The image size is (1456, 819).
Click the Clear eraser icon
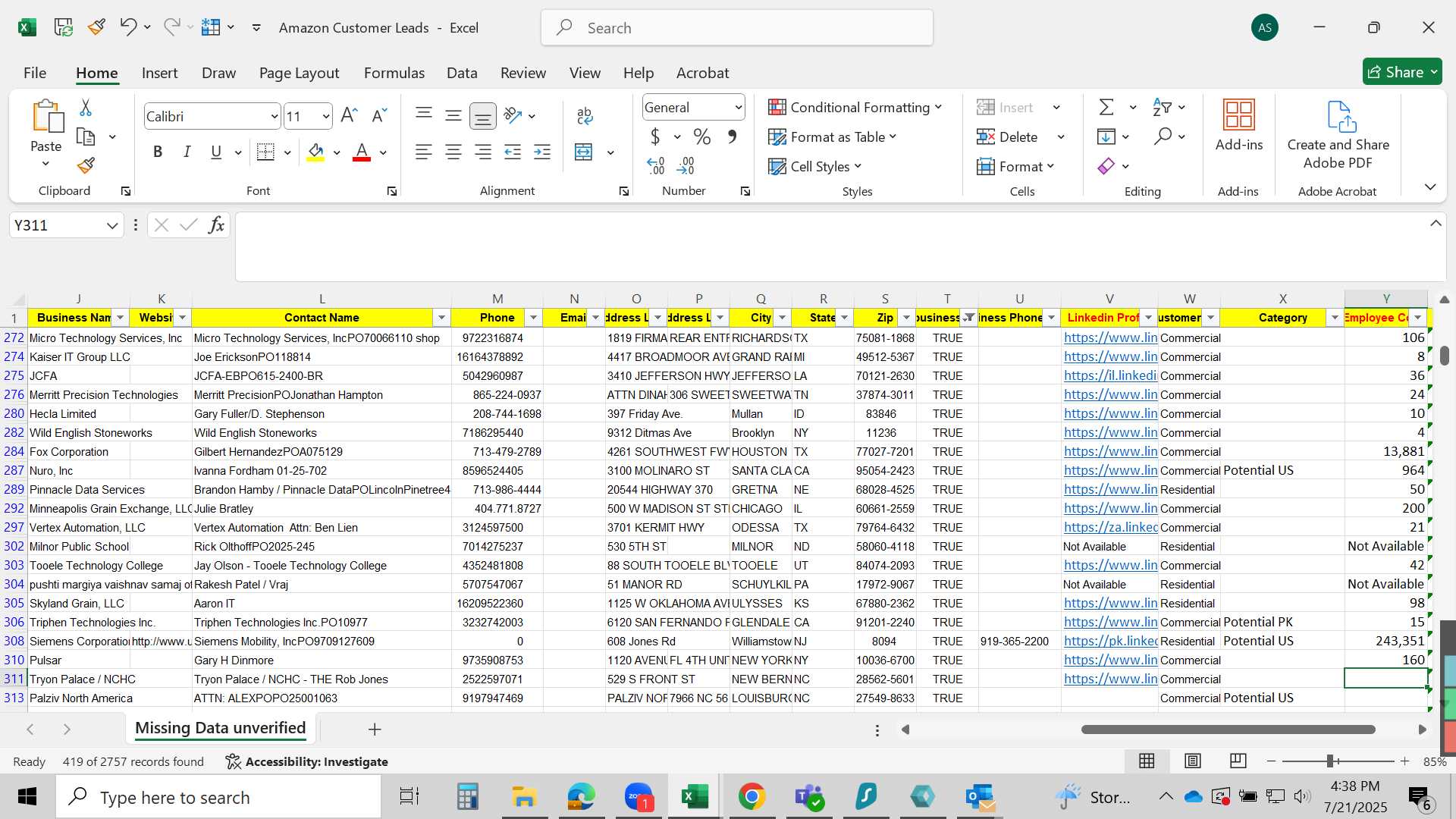1106,165
